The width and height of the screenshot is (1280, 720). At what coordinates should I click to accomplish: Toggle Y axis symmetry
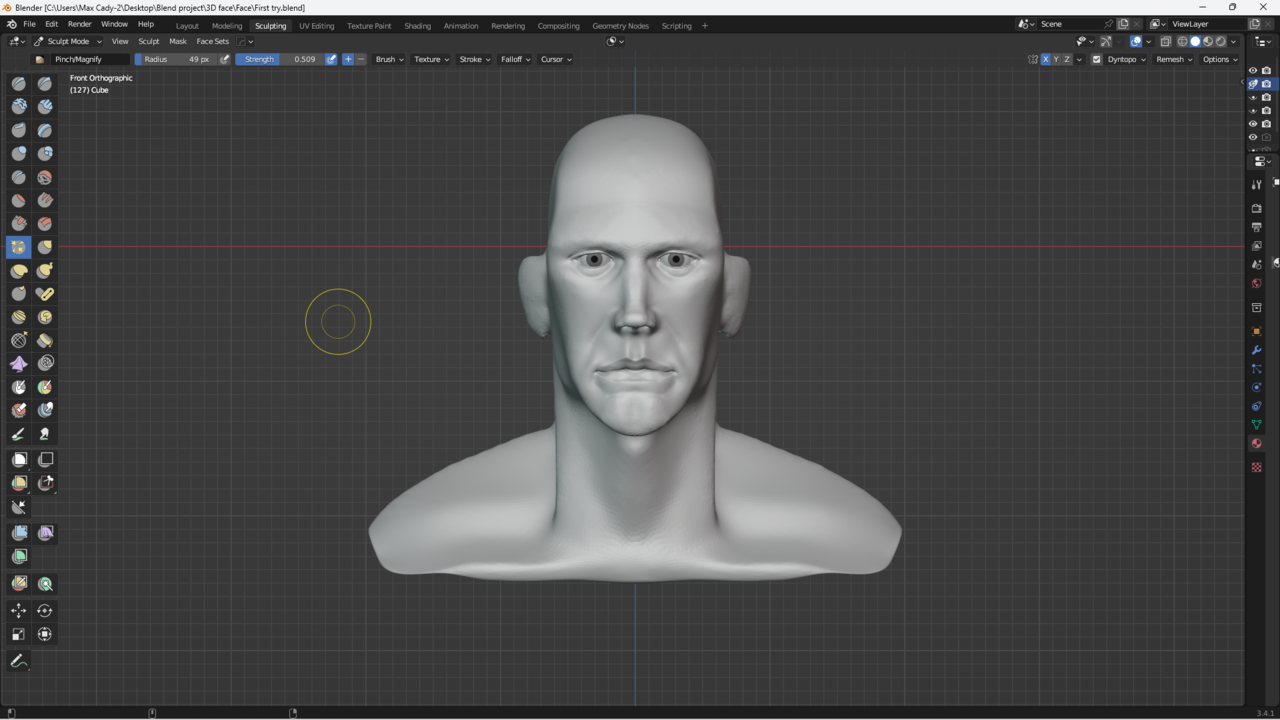(1056, 59)
